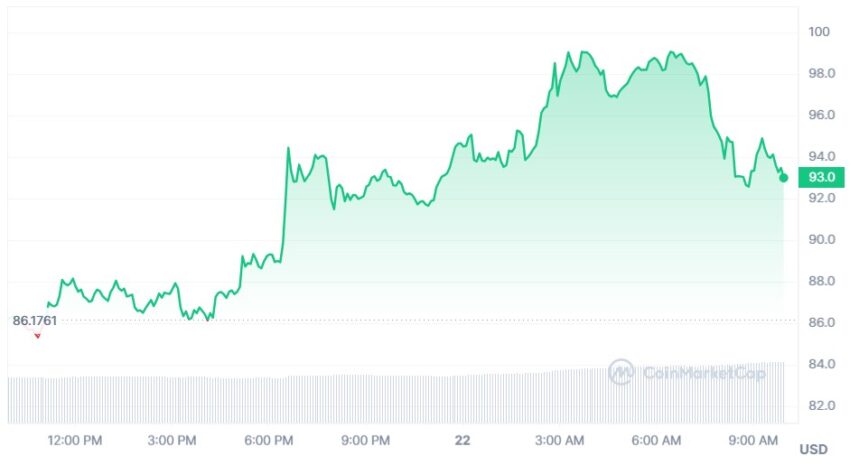Screen dimensions: 850x465
Task: Select the 9:00 AM time axis label
Action: click(x=753, y=441)
